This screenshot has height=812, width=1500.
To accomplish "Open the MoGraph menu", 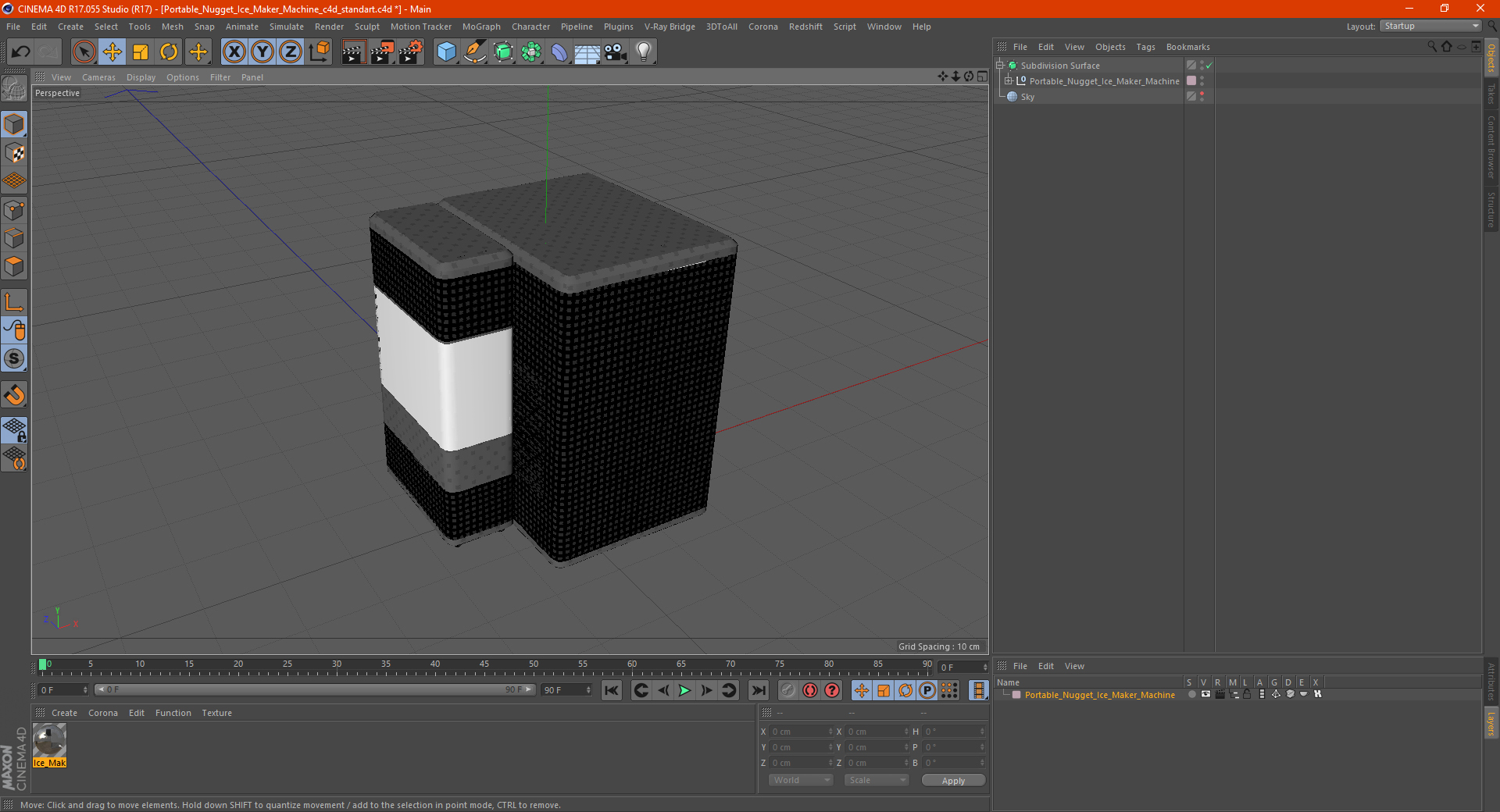I will coord(481,27).
